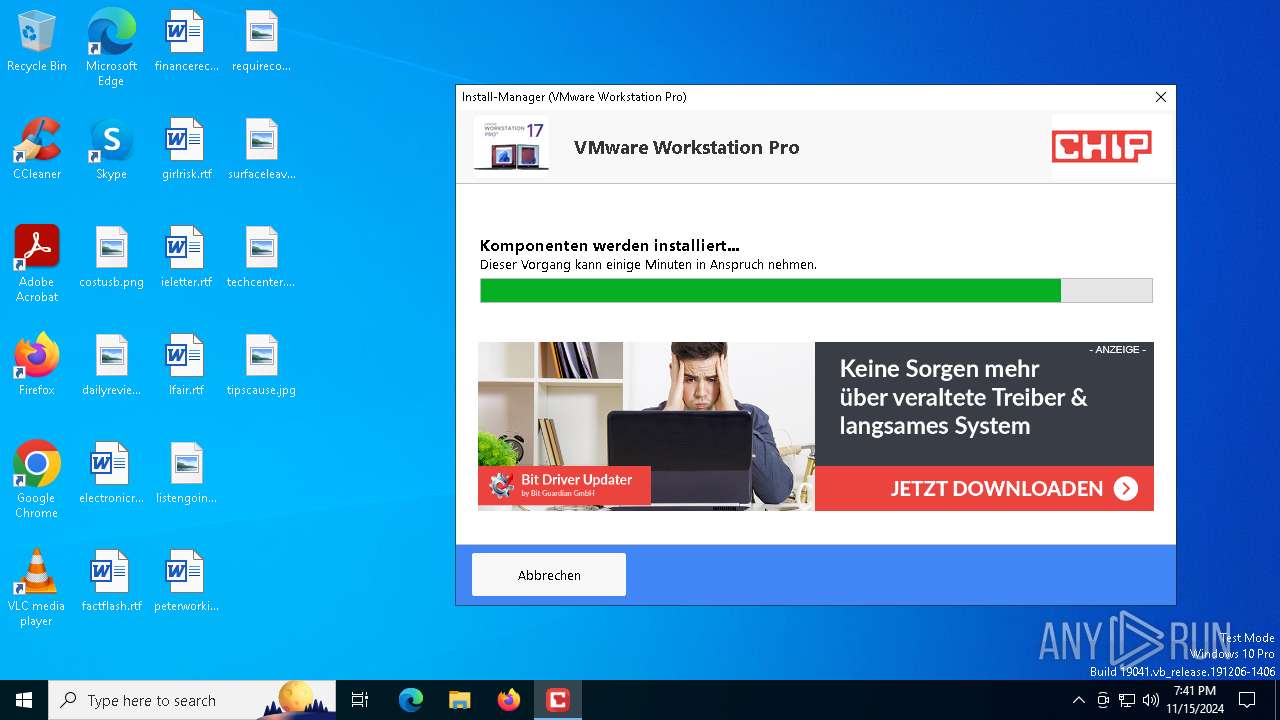The height and width of the screenshot is (720, 1280).
Task: Select the requireco image file icon
Action: (x=261, y=42)
